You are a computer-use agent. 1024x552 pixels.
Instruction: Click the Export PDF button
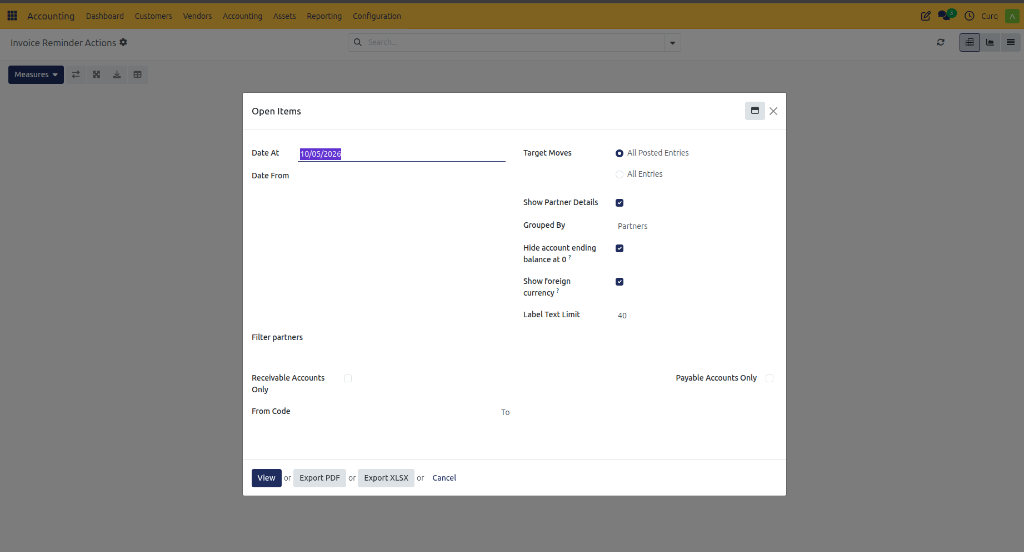(x=319, y=478)
